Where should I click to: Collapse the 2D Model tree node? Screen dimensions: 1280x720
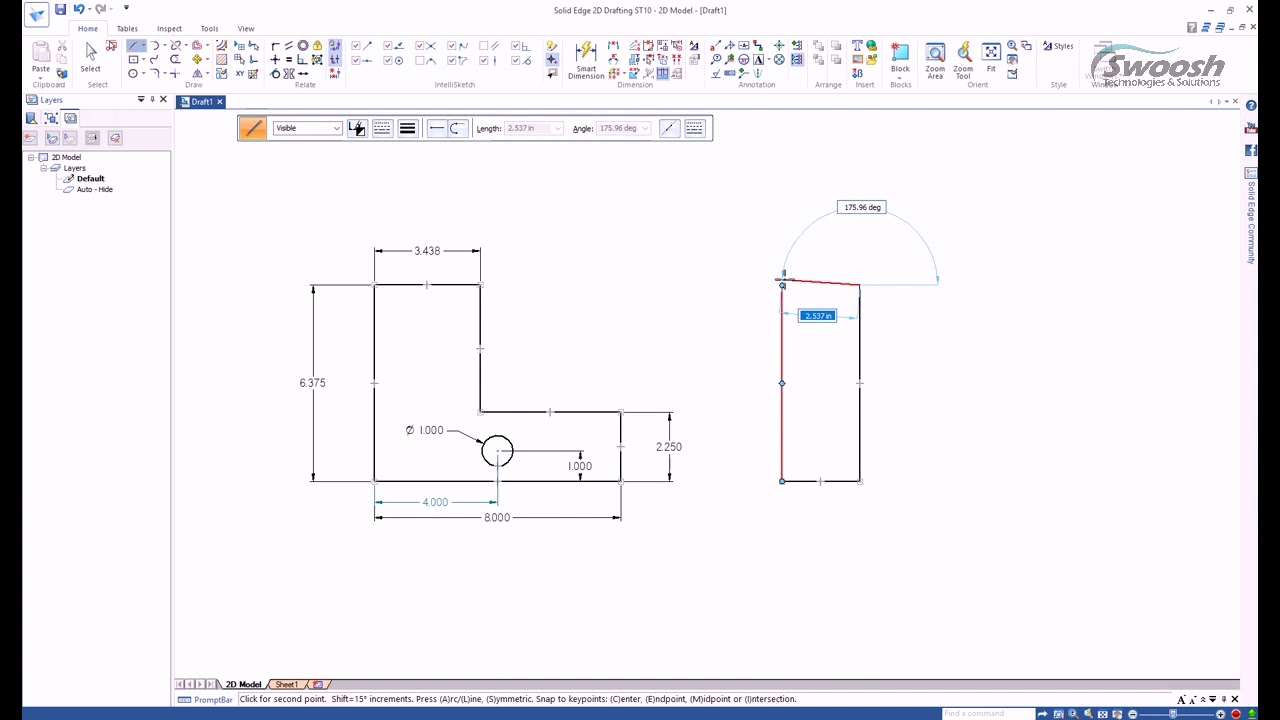tap(31, 157)
